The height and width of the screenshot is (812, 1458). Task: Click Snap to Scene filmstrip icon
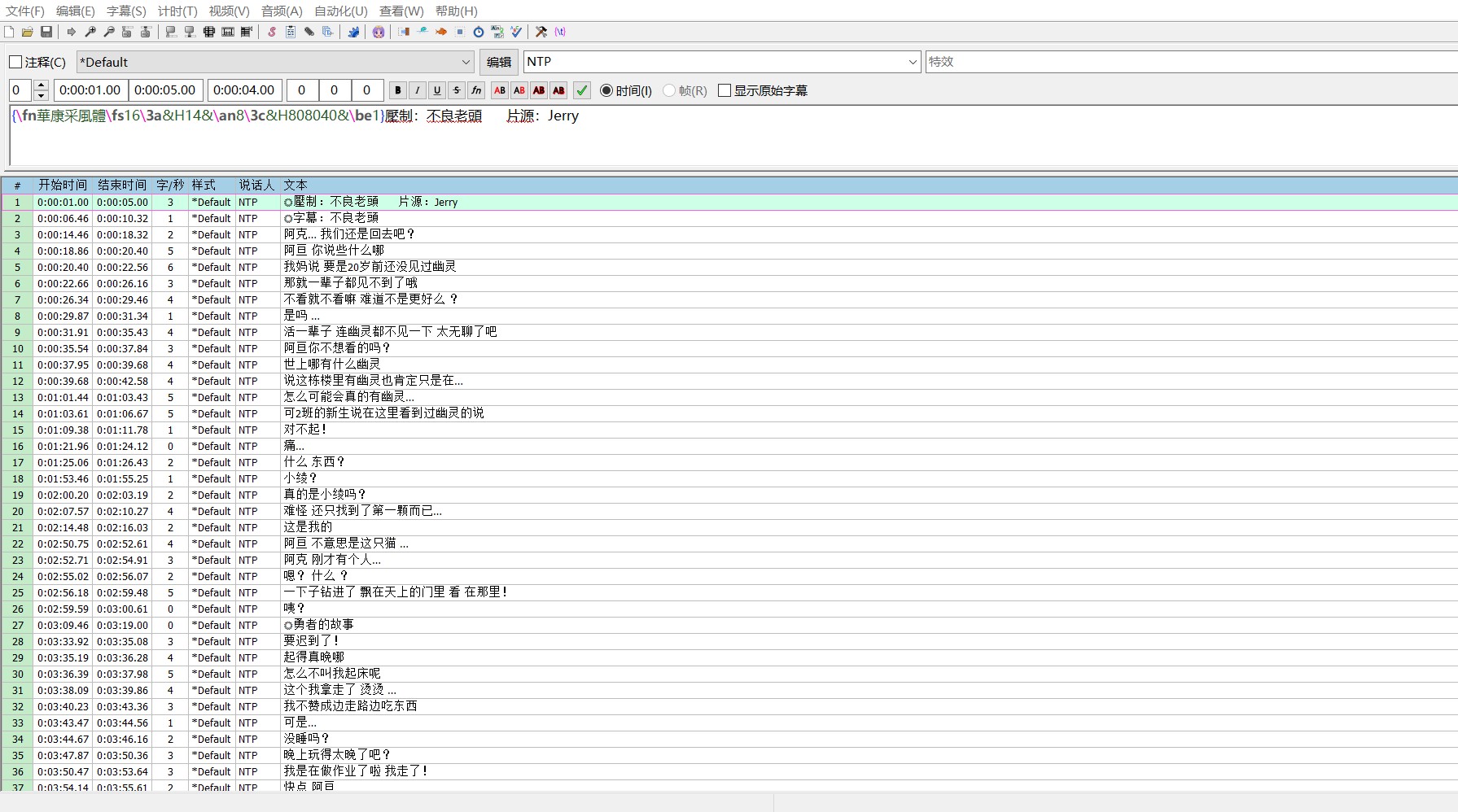(228, 32)
